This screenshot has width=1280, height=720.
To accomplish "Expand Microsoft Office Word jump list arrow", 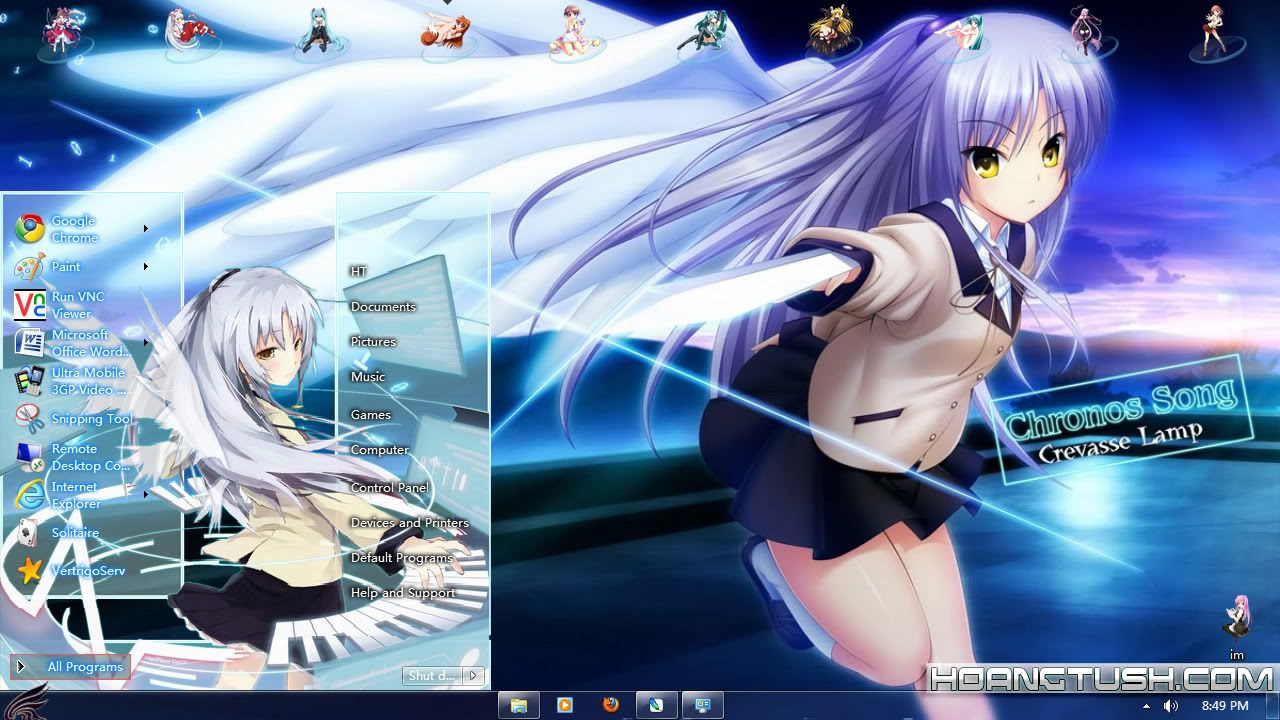I will click(145, 343).
